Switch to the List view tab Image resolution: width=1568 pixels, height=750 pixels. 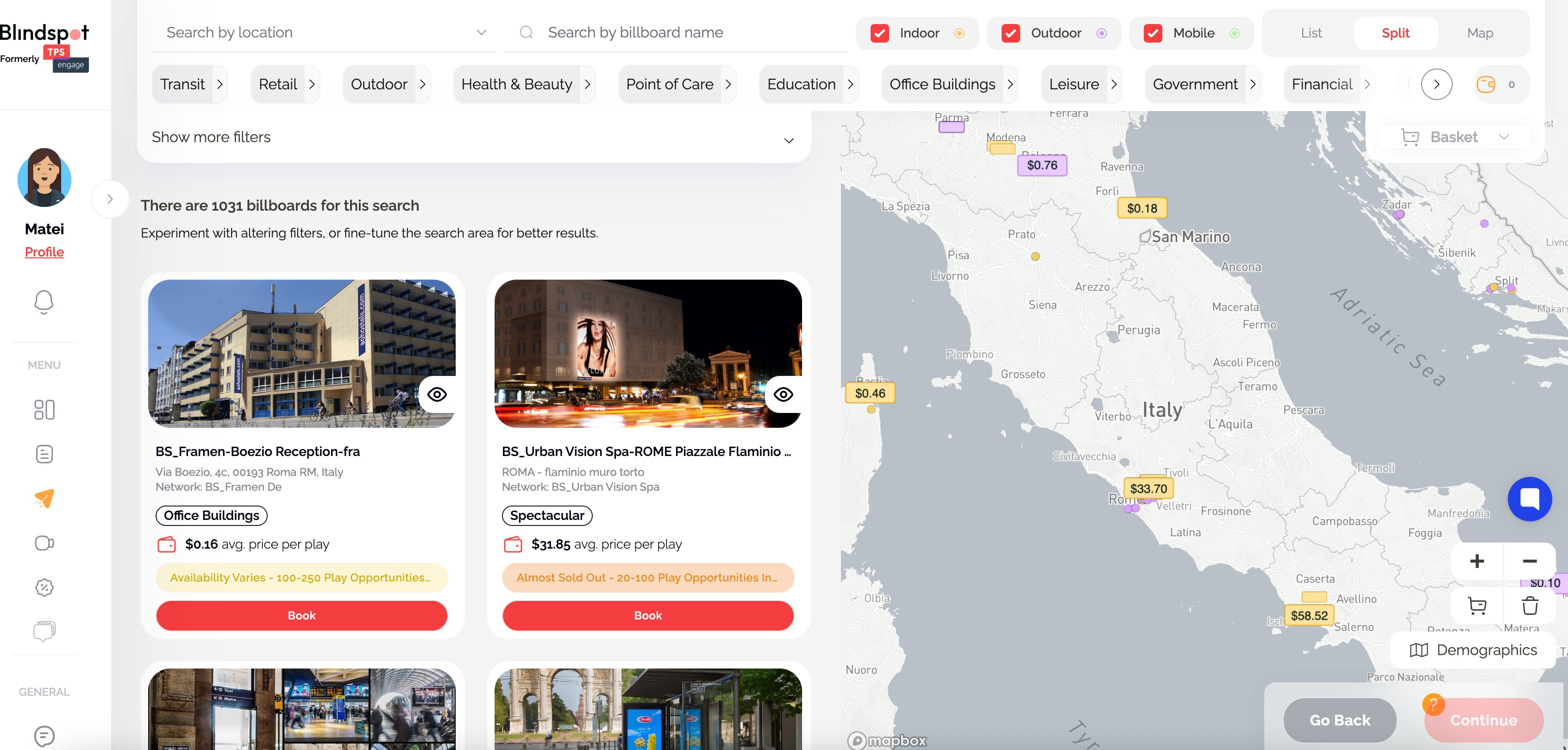coord(1311,33)
